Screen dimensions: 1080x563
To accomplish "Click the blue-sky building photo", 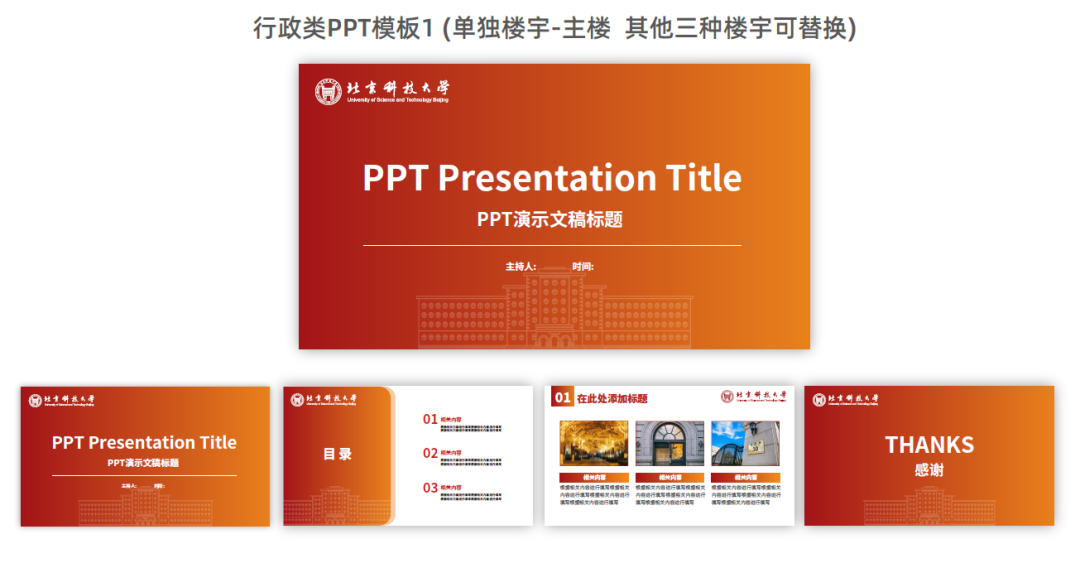I will coord(745,444).
